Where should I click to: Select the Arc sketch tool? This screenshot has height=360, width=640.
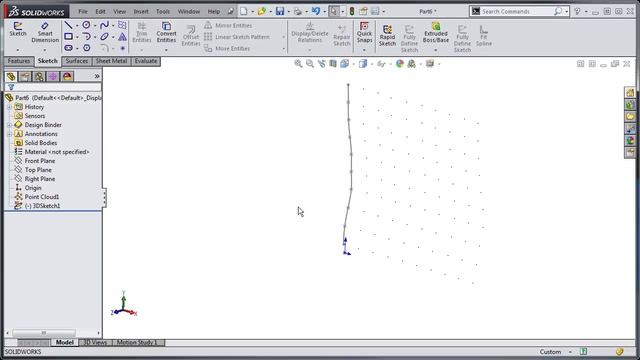(86, 37)
